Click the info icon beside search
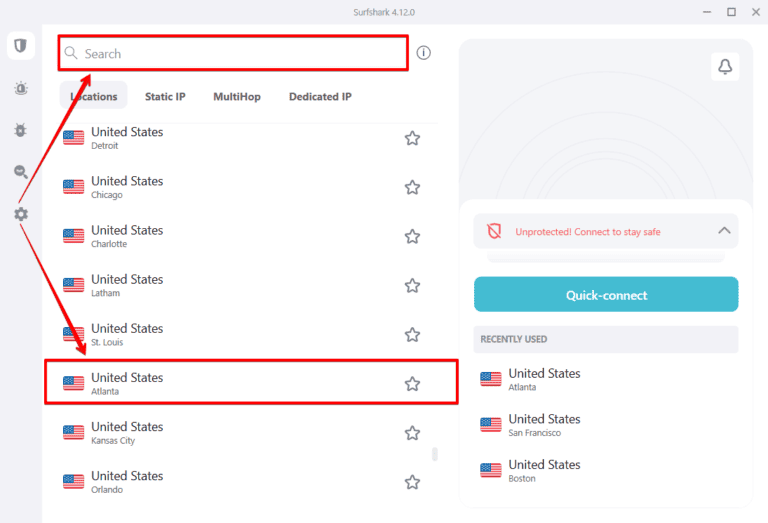 click(x=424, y=53)
